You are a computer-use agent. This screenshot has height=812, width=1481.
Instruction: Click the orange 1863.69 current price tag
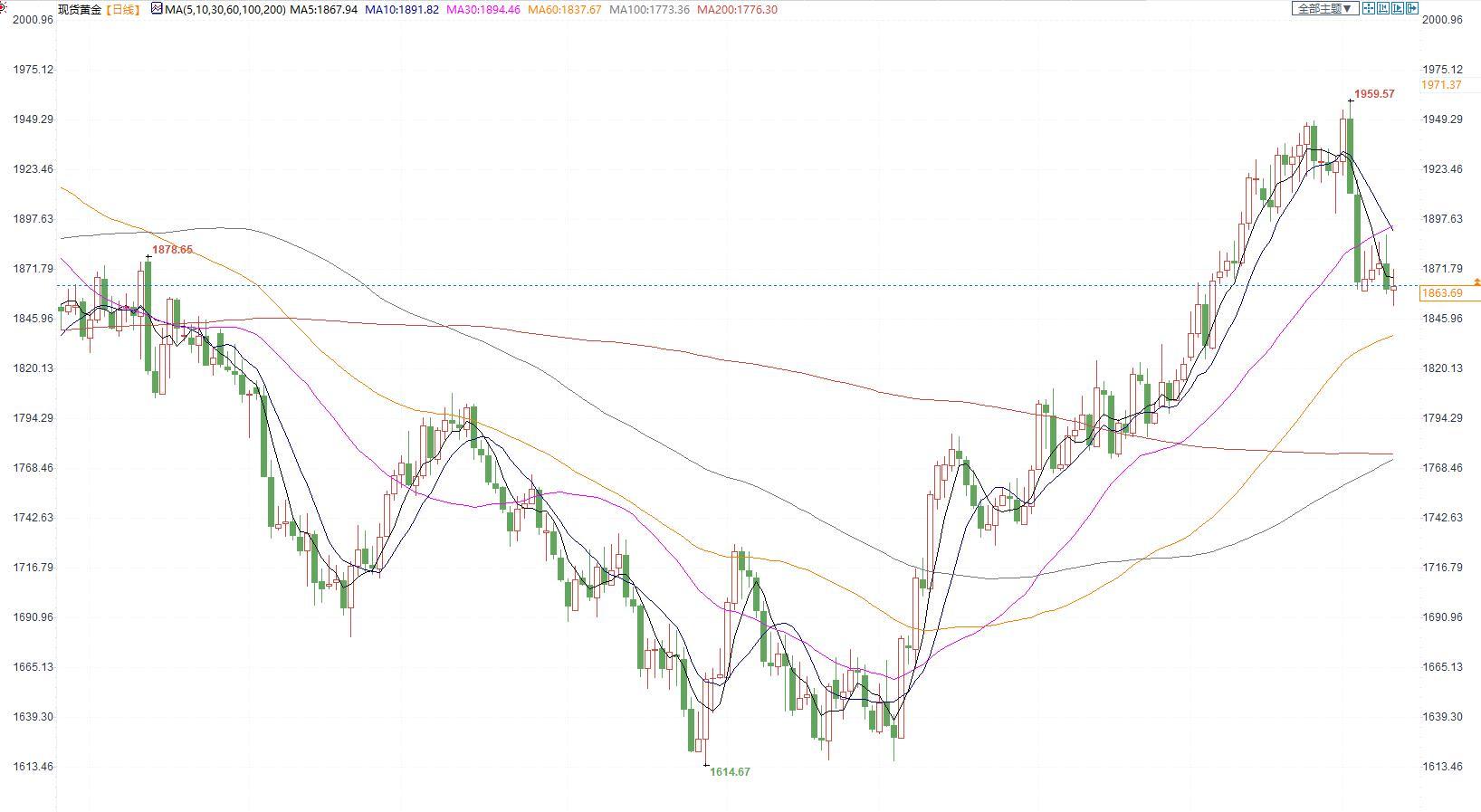[1442, 293]
